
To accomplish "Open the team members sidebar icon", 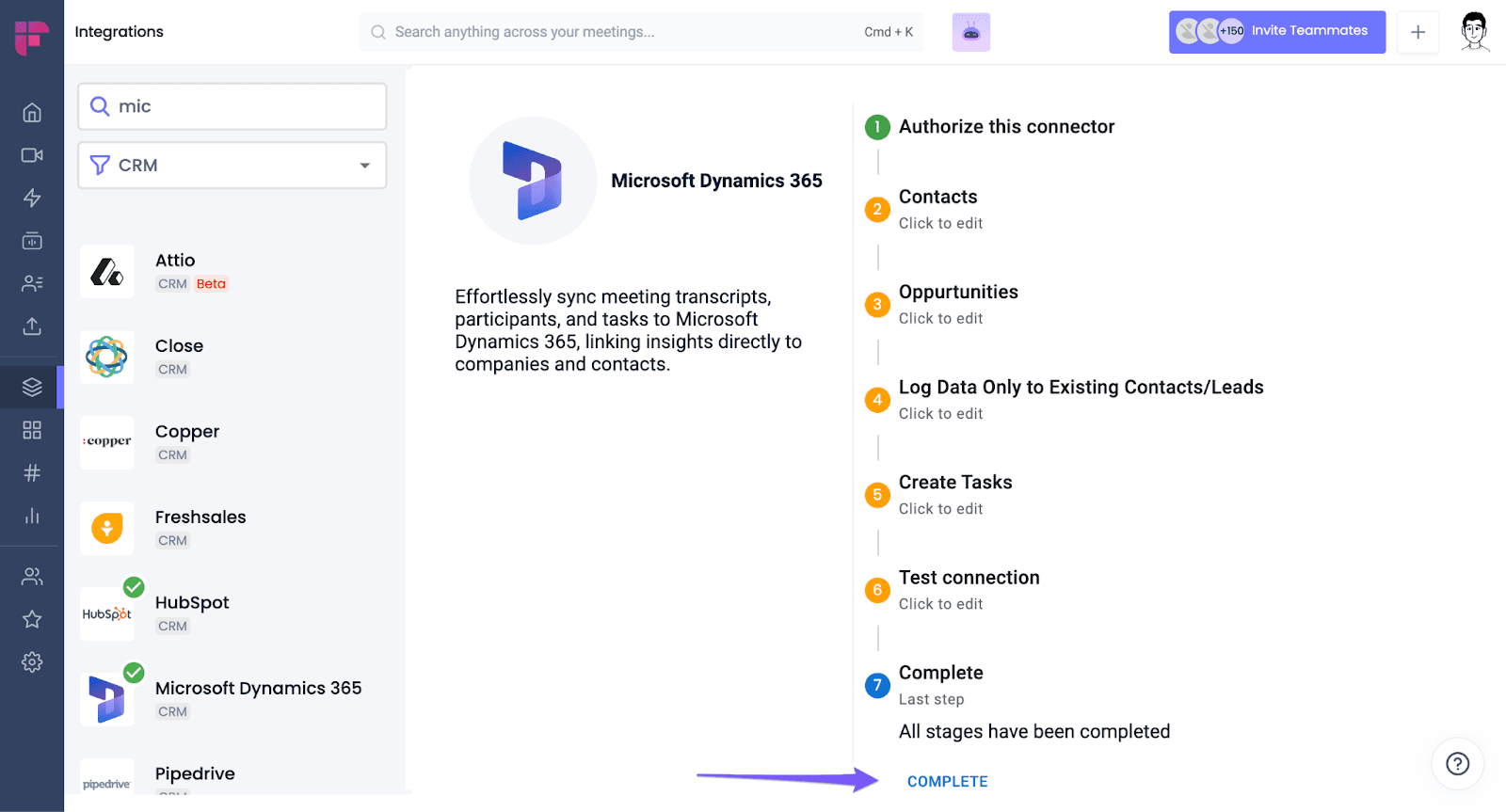I will click(x=32, y=577).
